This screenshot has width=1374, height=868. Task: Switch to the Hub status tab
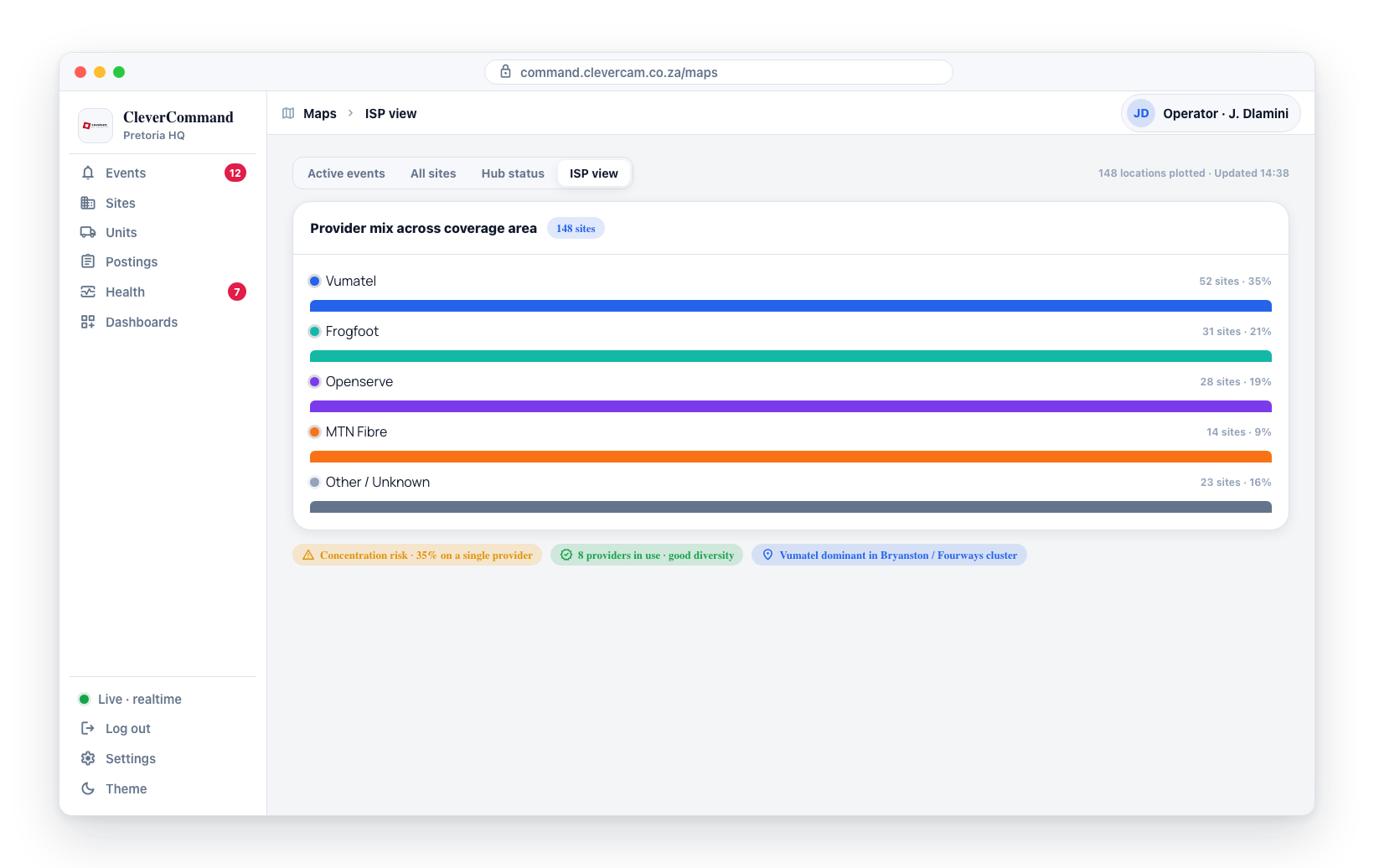point(513,173)
